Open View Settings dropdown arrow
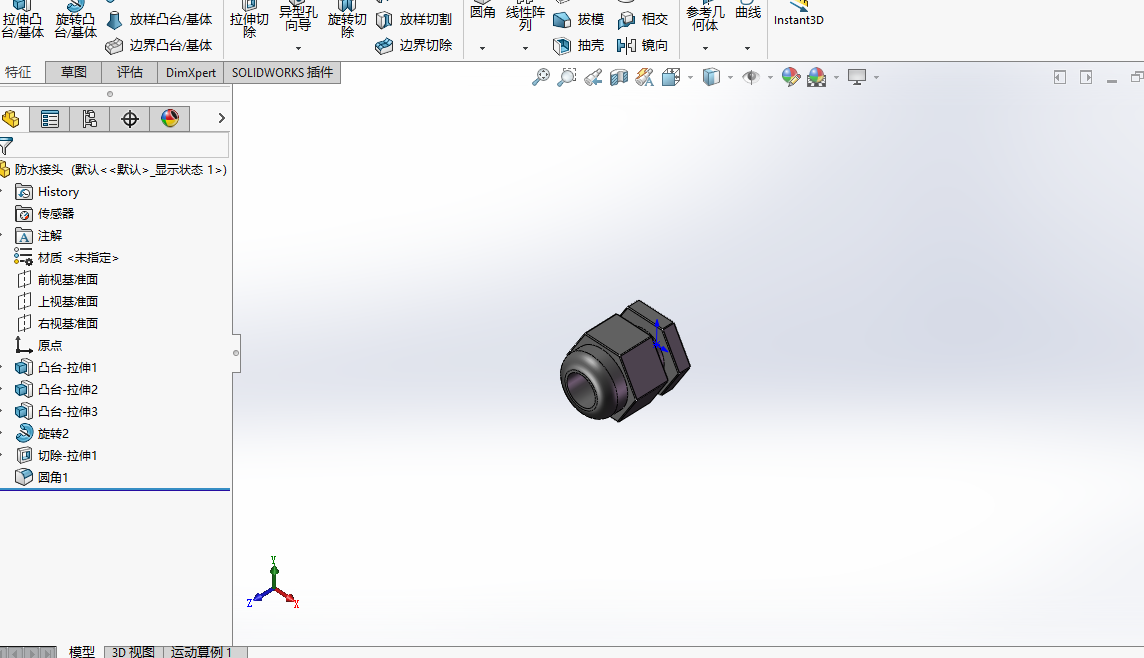Screen dimensions: 1144x658 (x=876, y=77)
